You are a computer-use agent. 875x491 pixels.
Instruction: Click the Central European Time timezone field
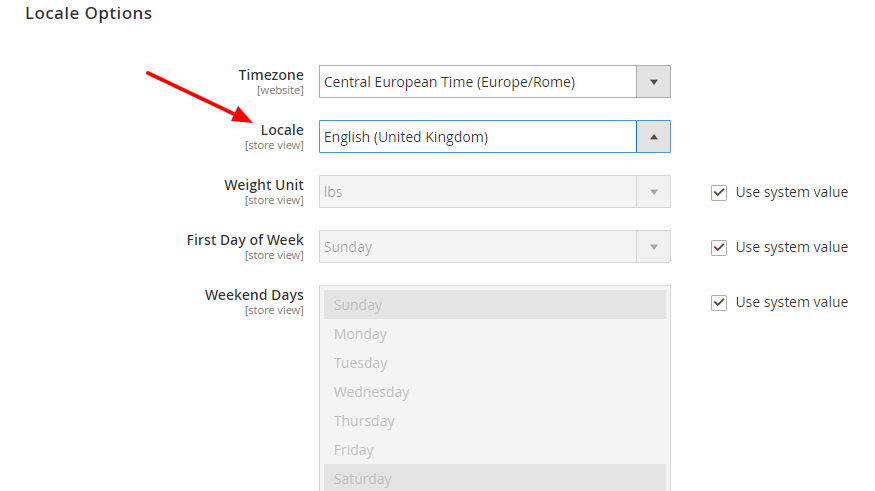[478, 82]
